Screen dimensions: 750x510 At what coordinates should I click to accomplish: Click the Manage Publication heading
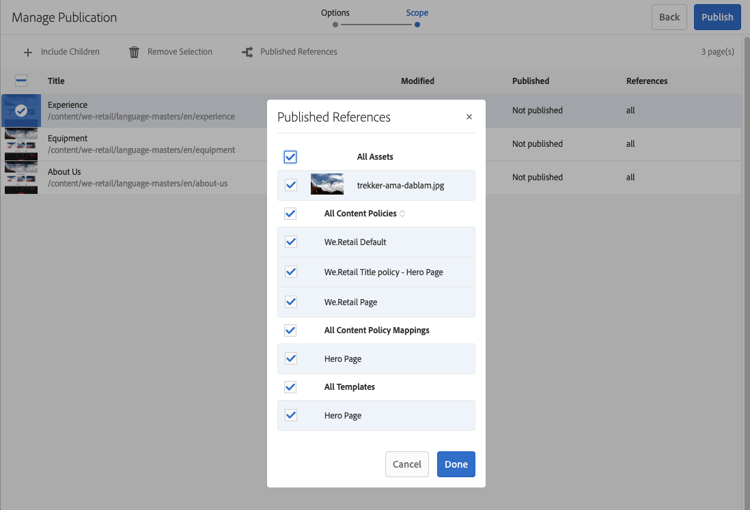(64, 18)
